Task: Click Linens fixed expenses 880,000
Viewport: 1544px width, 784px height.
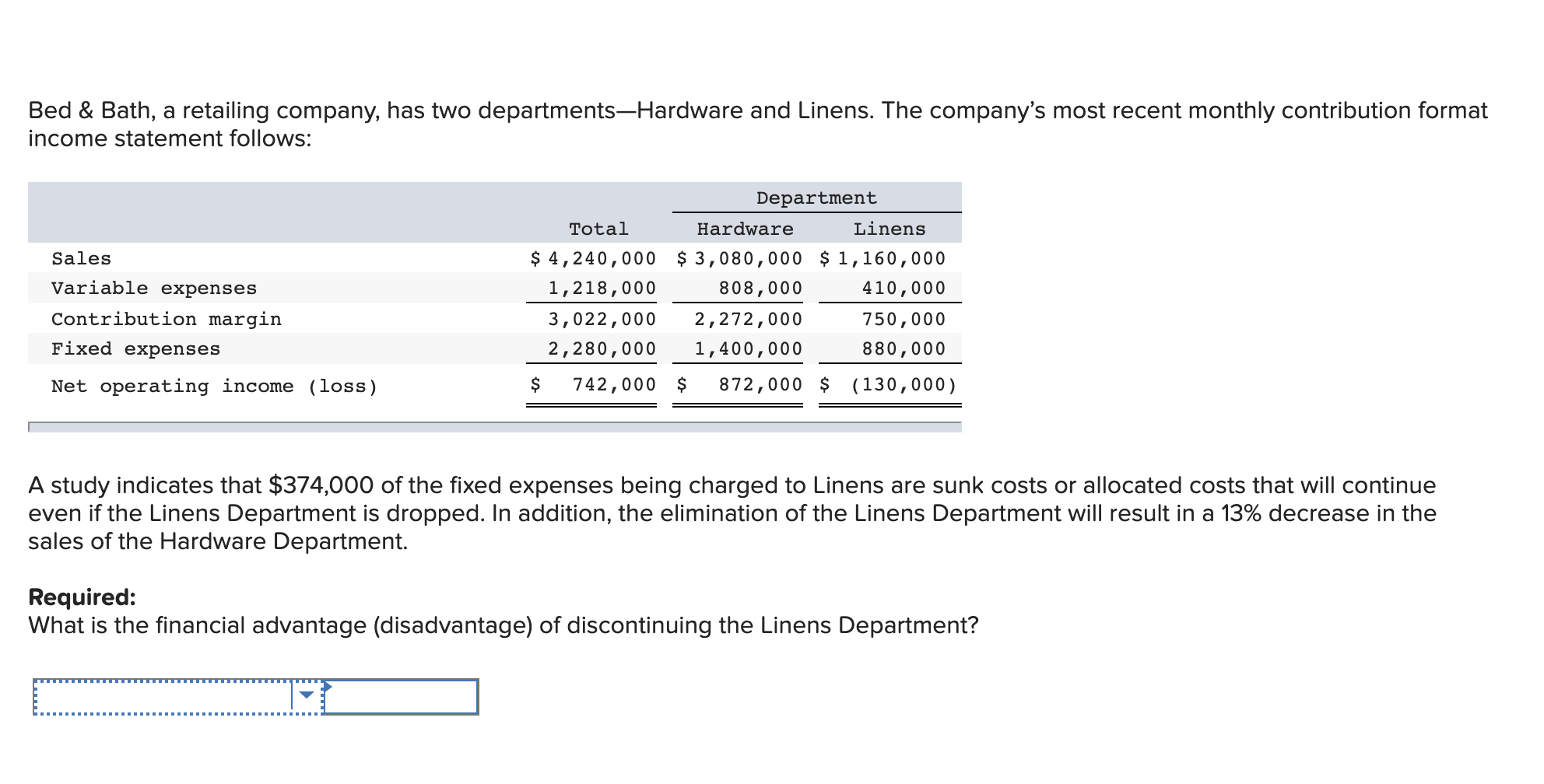Action: click(x=904, y=349)
